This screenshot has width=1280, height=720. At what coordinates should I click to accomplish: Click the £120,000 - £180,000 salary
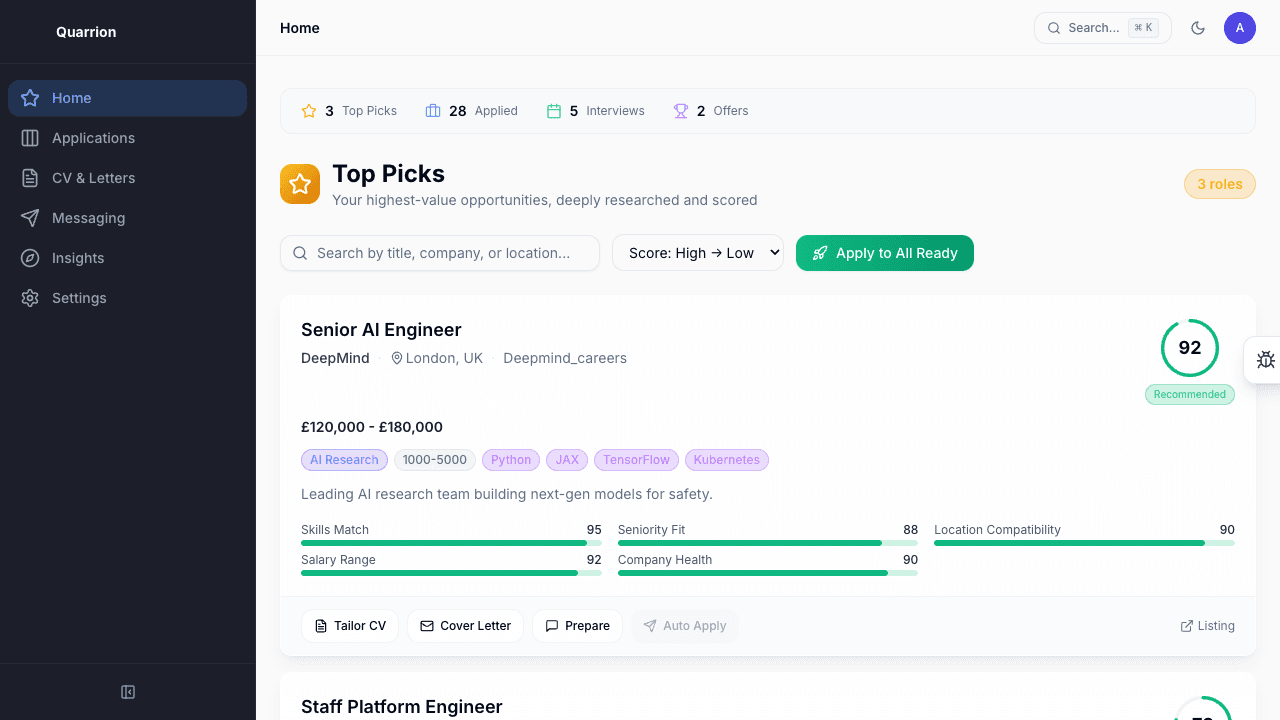coord(372,427)
